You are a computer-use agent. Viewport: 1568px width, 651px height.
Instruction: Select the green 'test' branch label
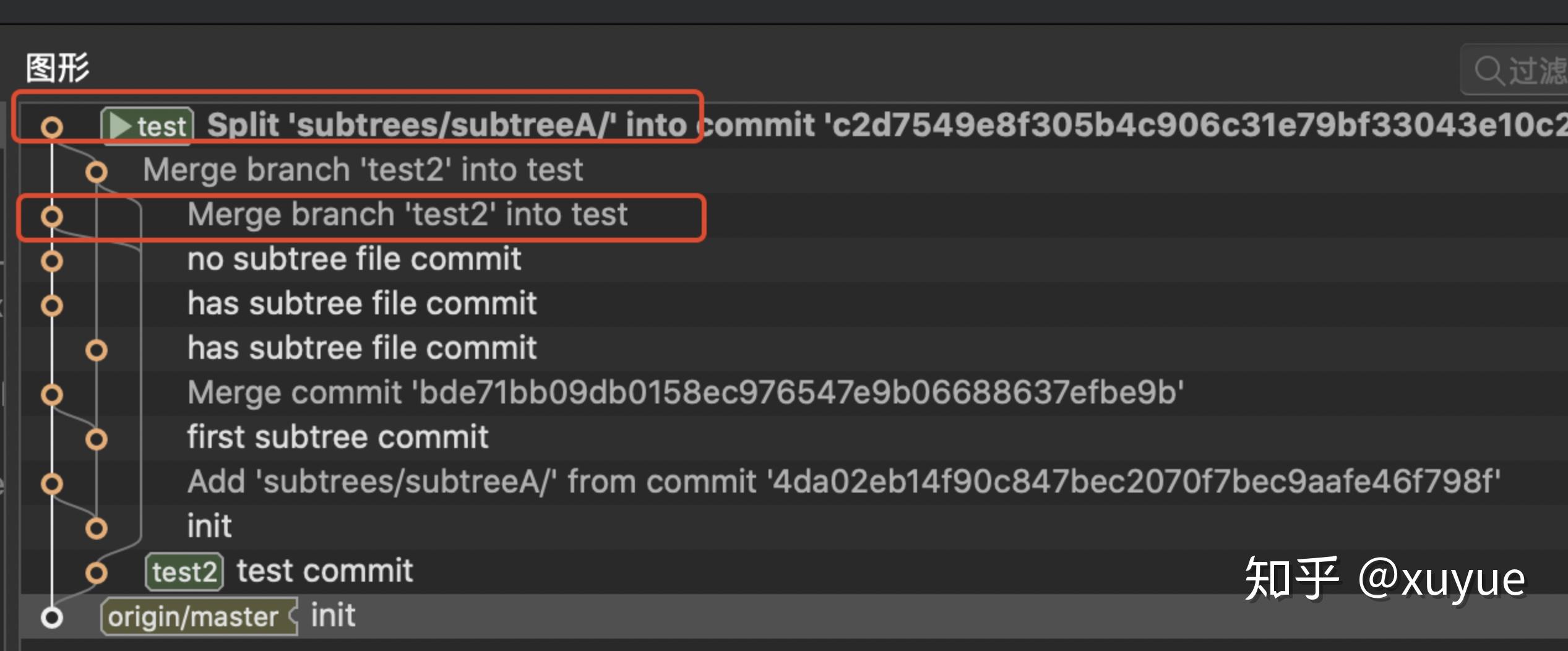(x=149, y=126)
